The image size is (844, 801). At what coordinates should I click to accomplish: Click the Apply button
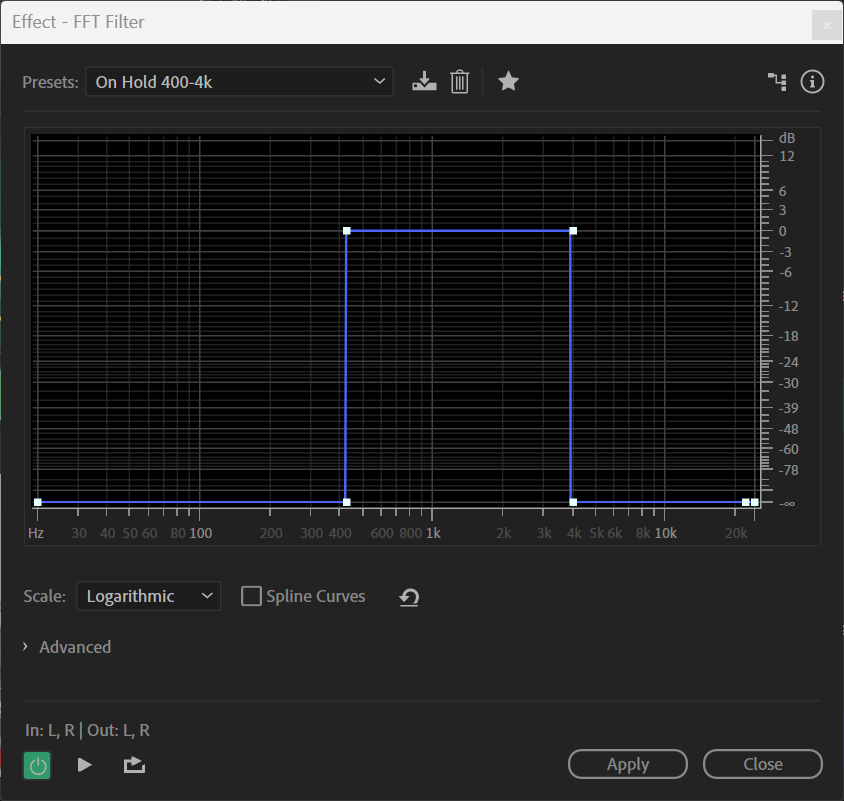coord(628,764)
